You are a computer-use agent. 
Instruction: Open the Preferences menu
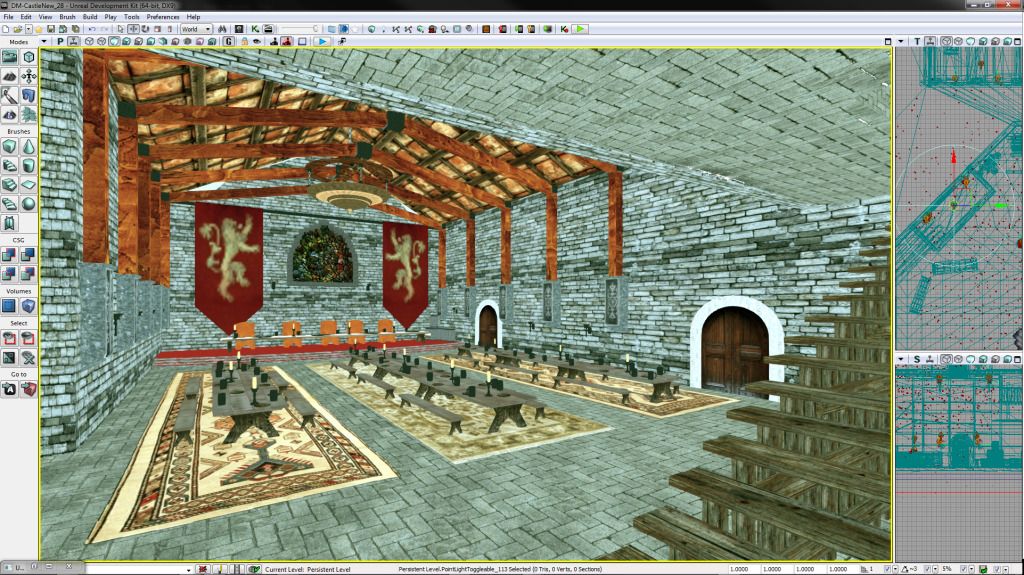click(163, 17)
